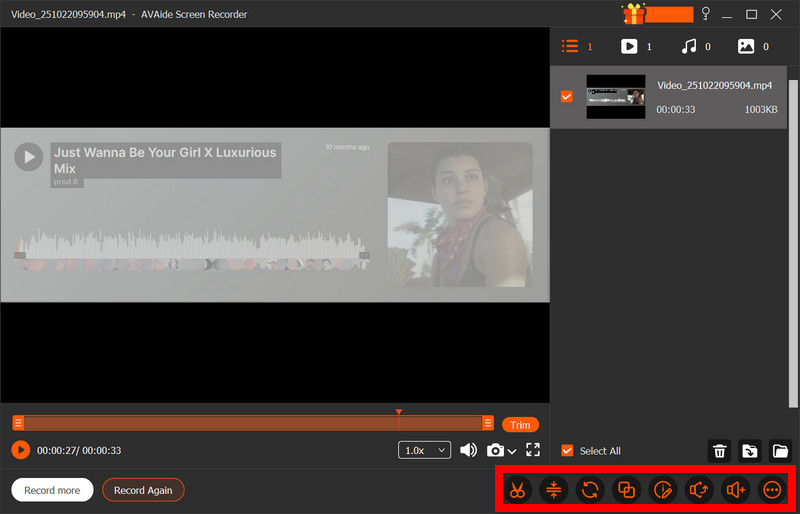Take a snapshot with the camera icon

point(495,450)
